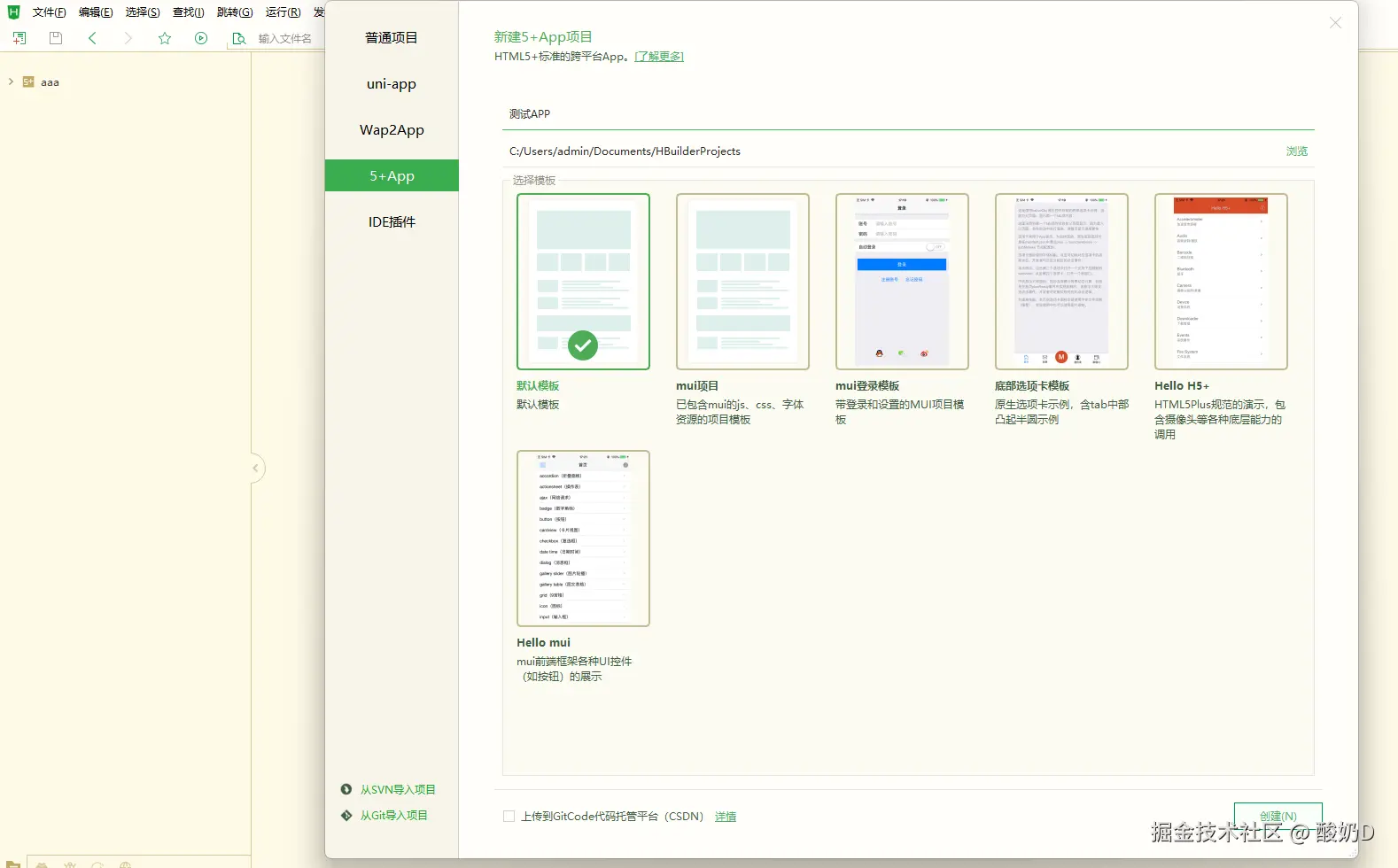Screen dimensions: 1398x868
Task: Click the bottom-left folder status icon
Action: point(13,864)
